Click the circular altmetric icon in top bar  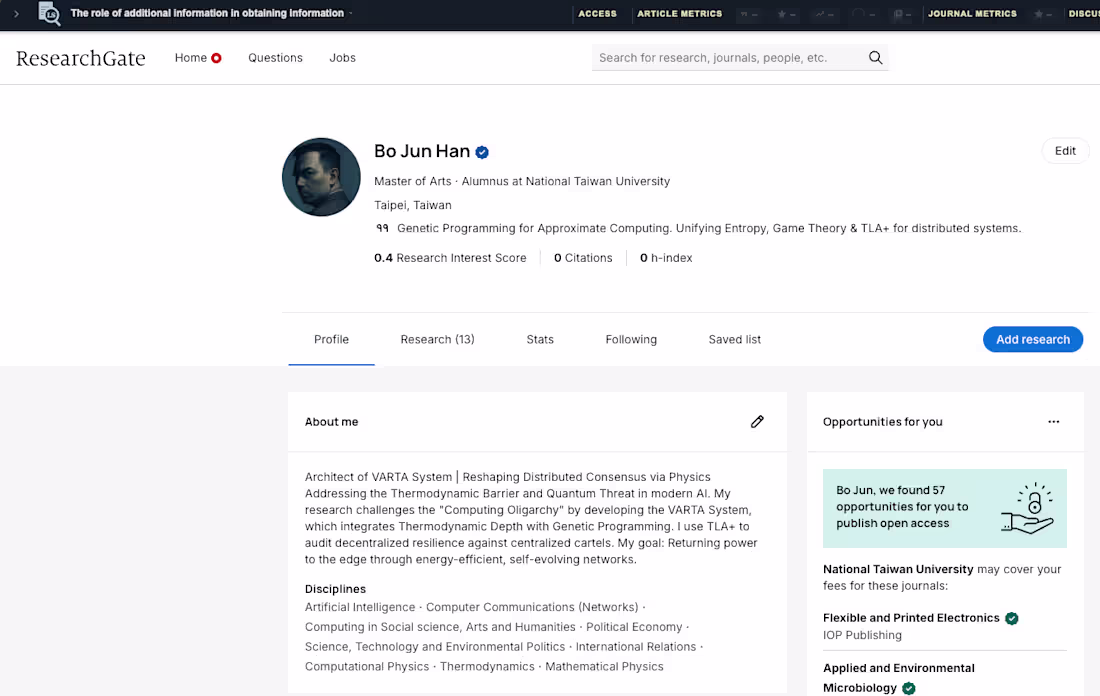coord(862,14)
